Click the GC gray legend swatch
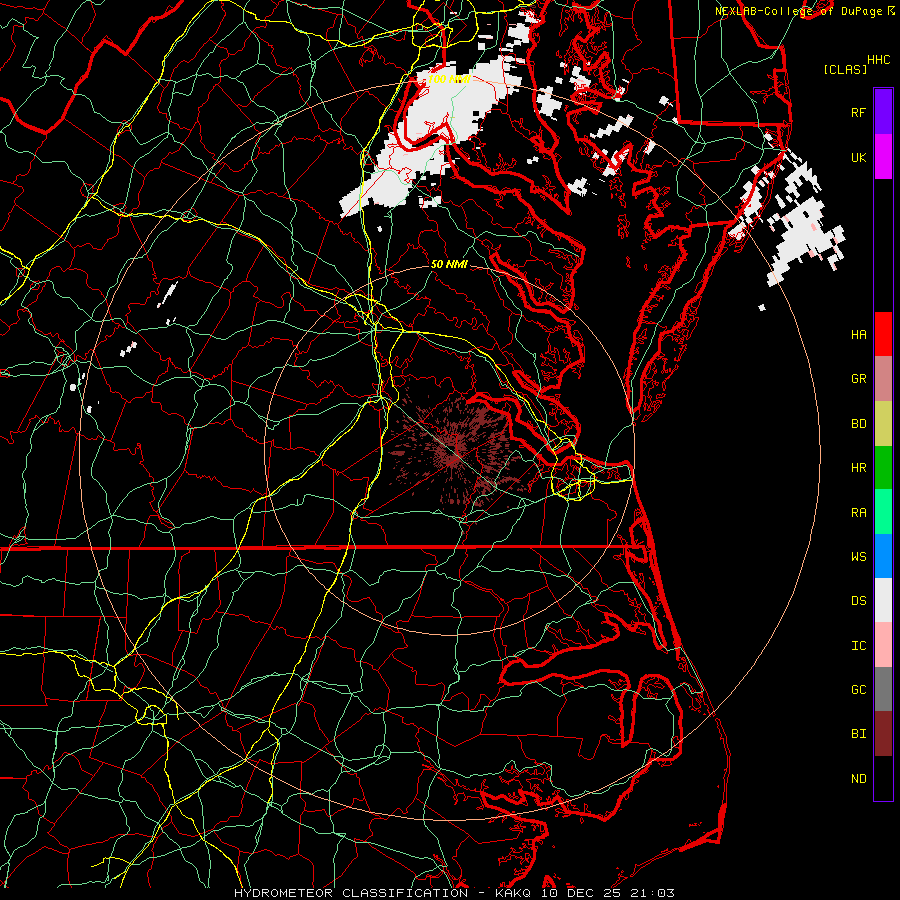The height and width of the screenshot is (900, 900). 883,689
